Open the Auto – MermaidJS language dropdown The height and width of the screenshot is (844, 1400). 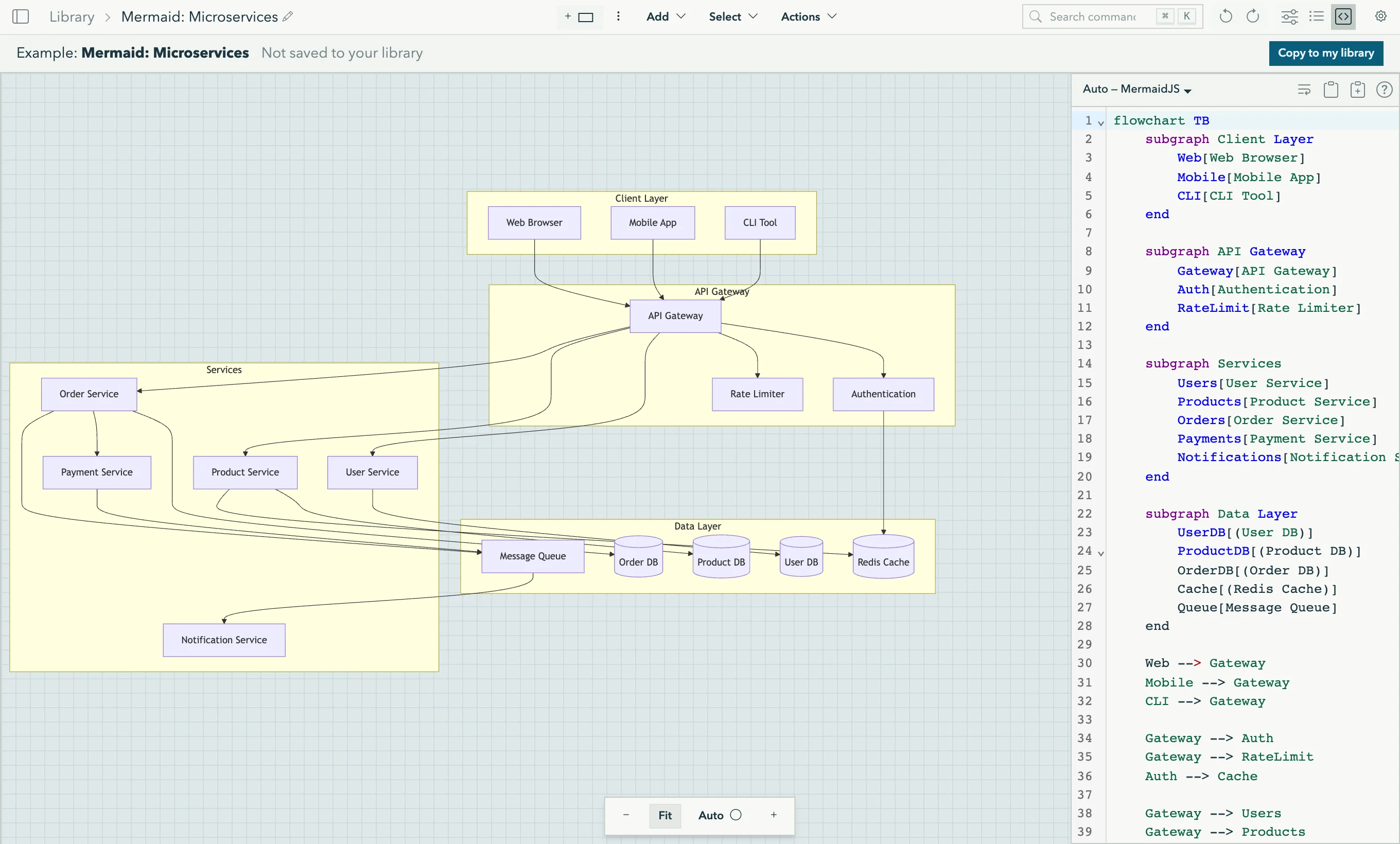tap(1136, 89)
